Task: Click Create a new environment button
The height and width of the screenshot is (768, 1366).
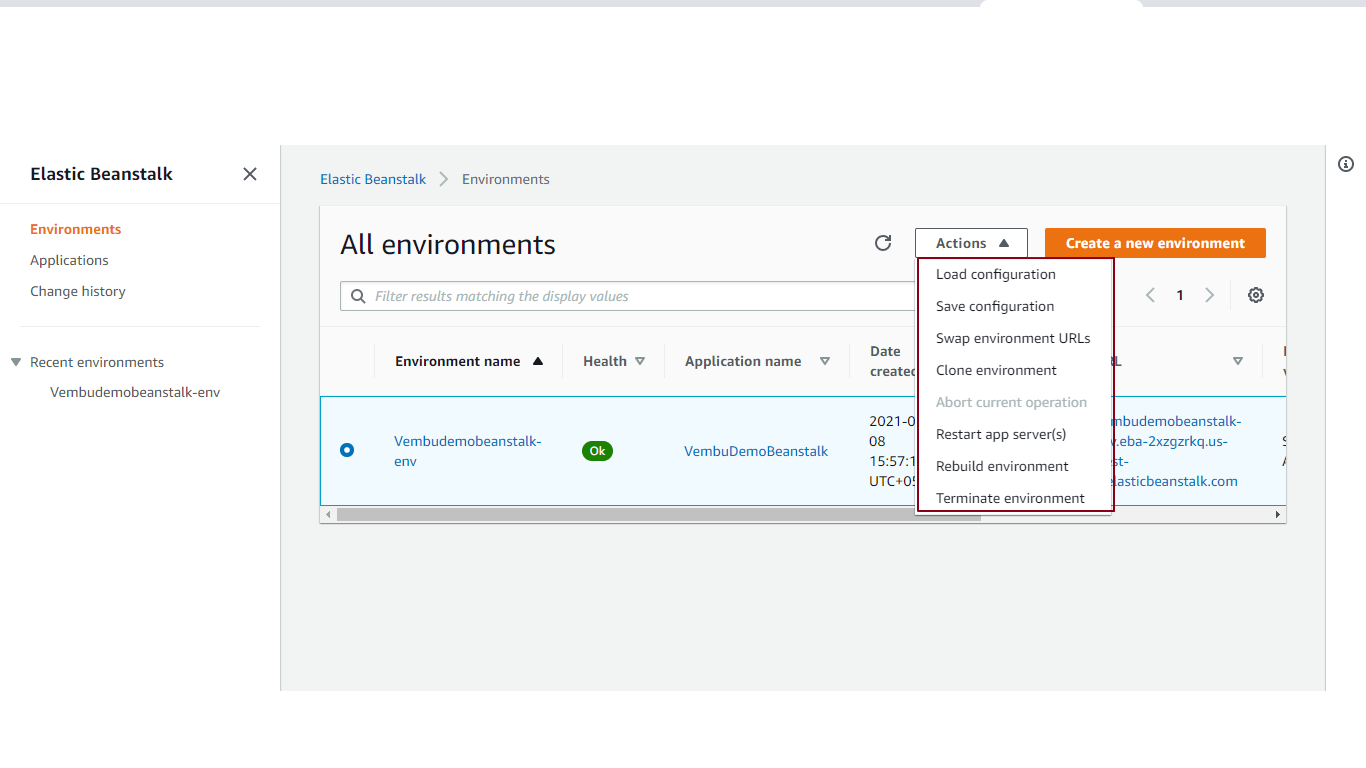Action: [1155, 243]
